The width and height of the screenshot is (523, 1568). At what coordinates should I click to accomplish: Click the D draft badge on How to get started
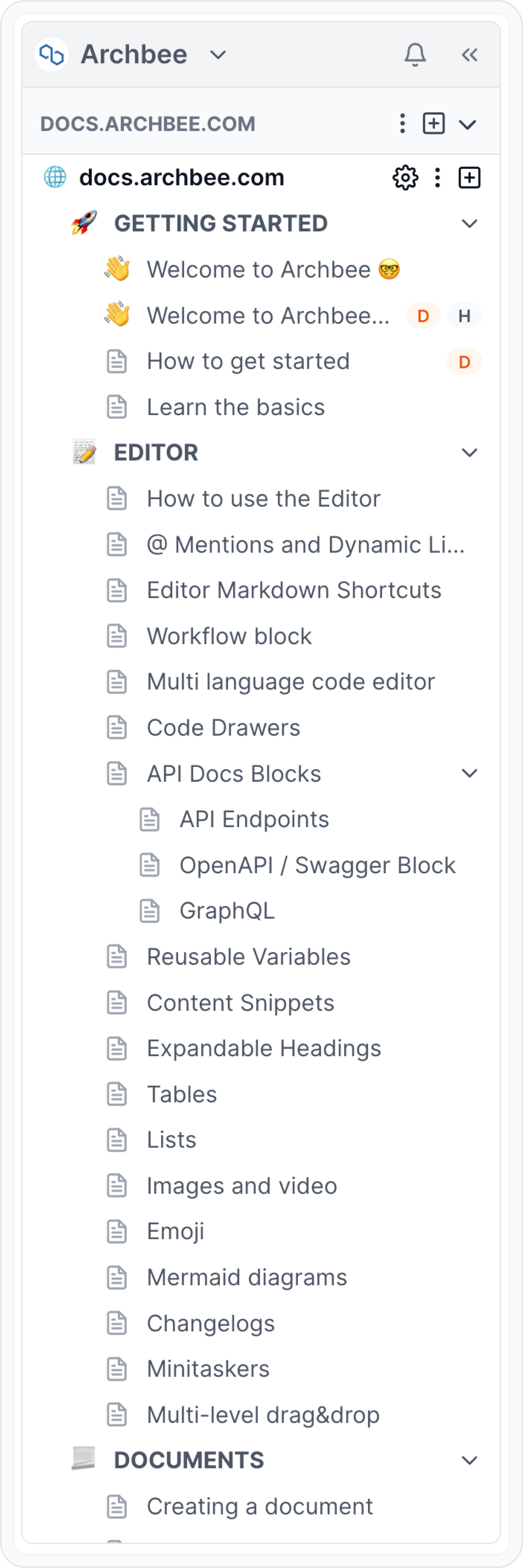tap(464, 362)
